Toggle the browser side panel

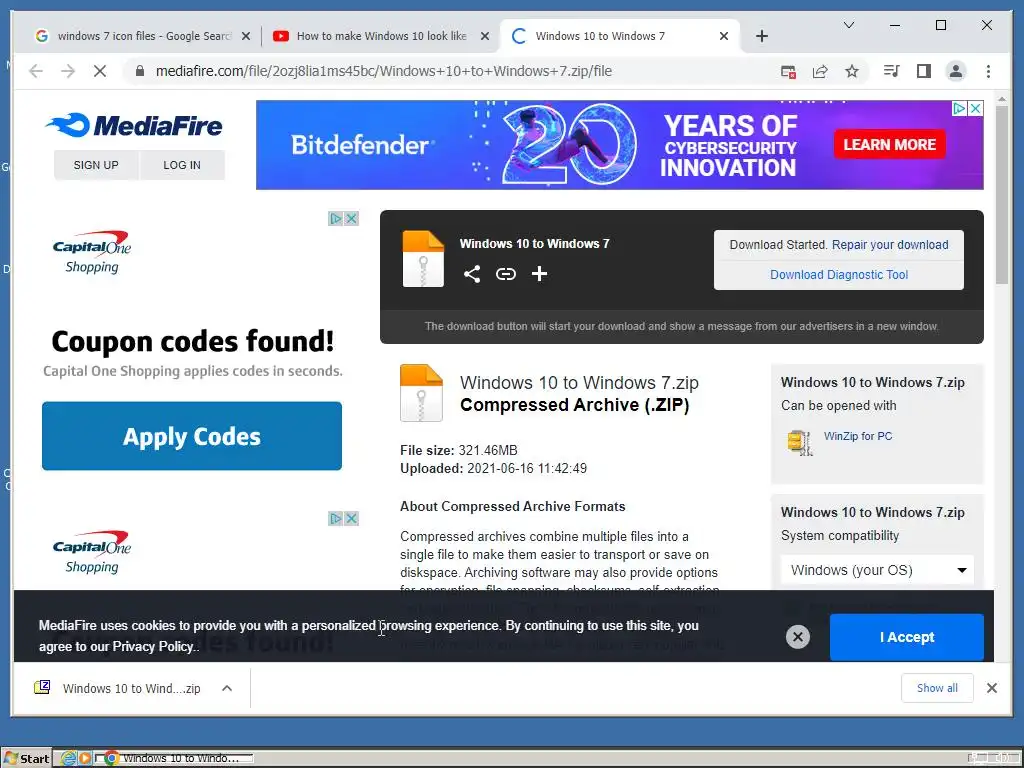click(x=923, y=71)
